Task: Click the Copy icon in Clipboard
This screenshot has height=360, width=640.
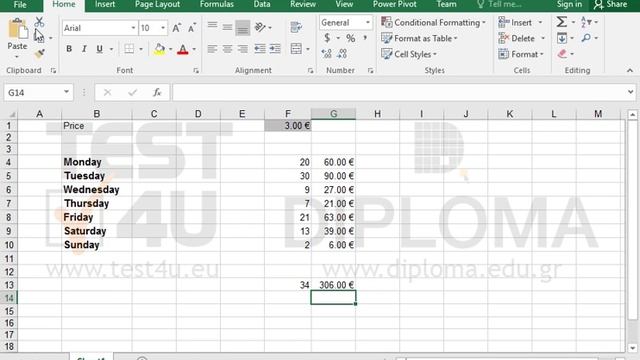Action: (x=39, y=38)
